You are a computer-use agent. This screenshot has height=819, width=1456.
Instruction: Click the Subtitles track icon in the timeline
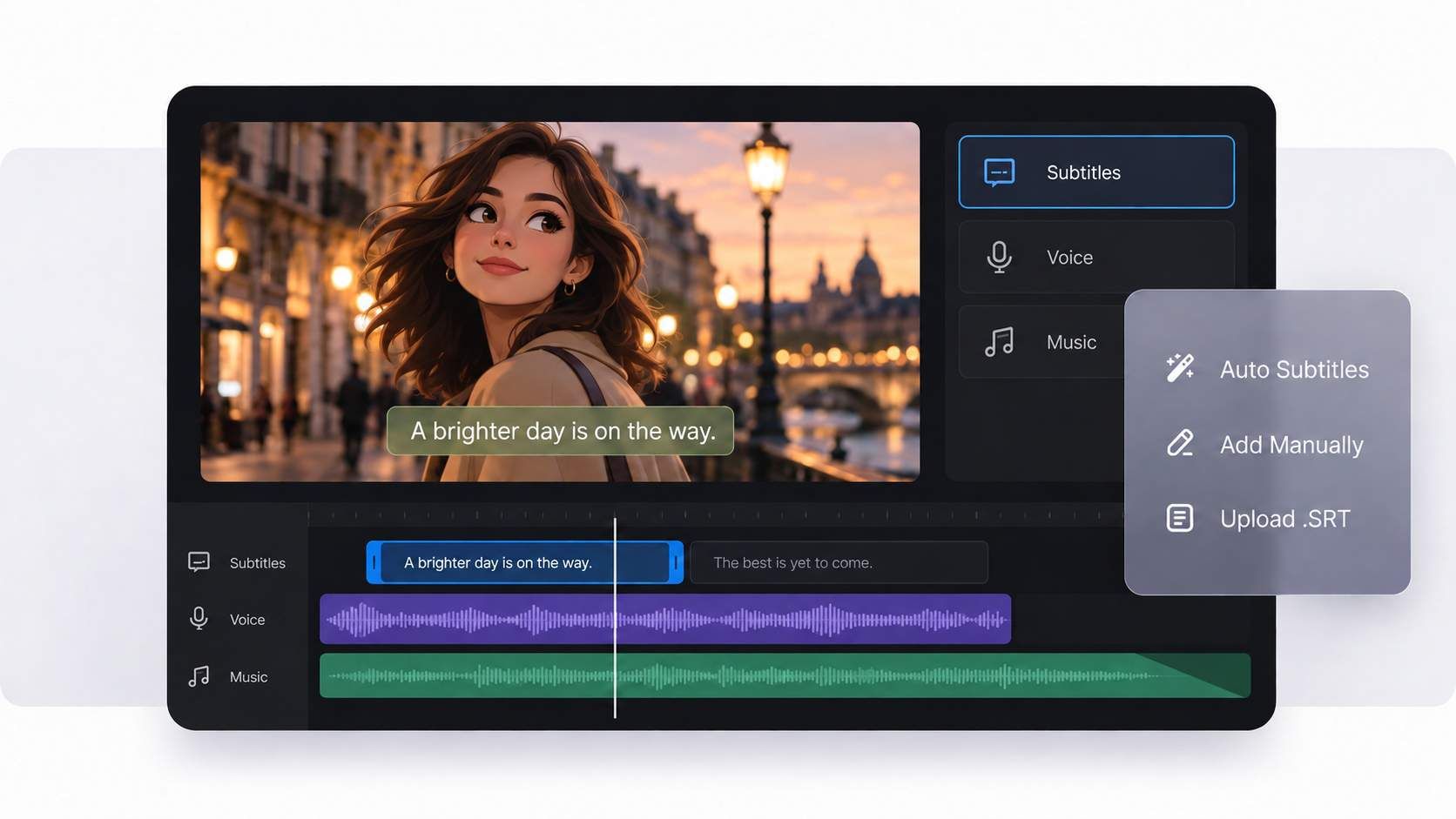pyautogui.click(x=199, y=562)
